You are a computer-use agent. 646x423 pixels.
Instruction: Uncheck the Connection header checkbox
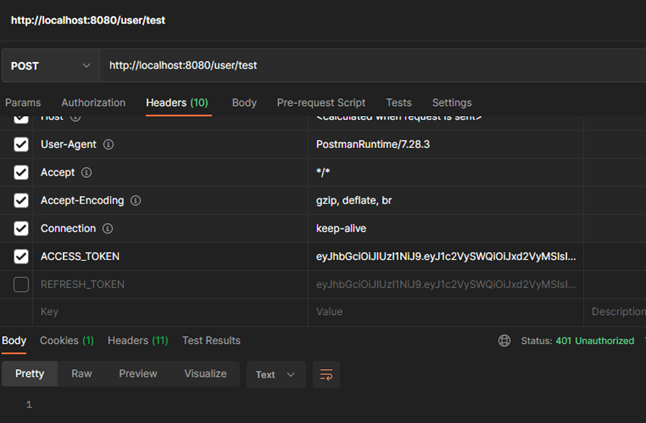click(x=21, y=229)
